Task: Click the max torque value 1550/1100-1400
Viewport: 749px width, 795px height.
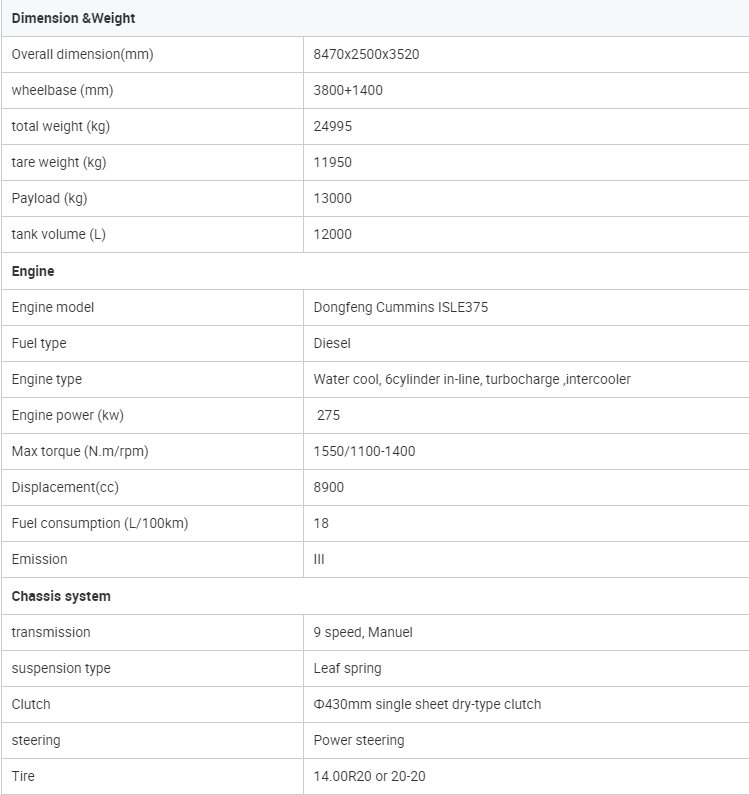Action: pyautogui.click(x=364, y=451)
